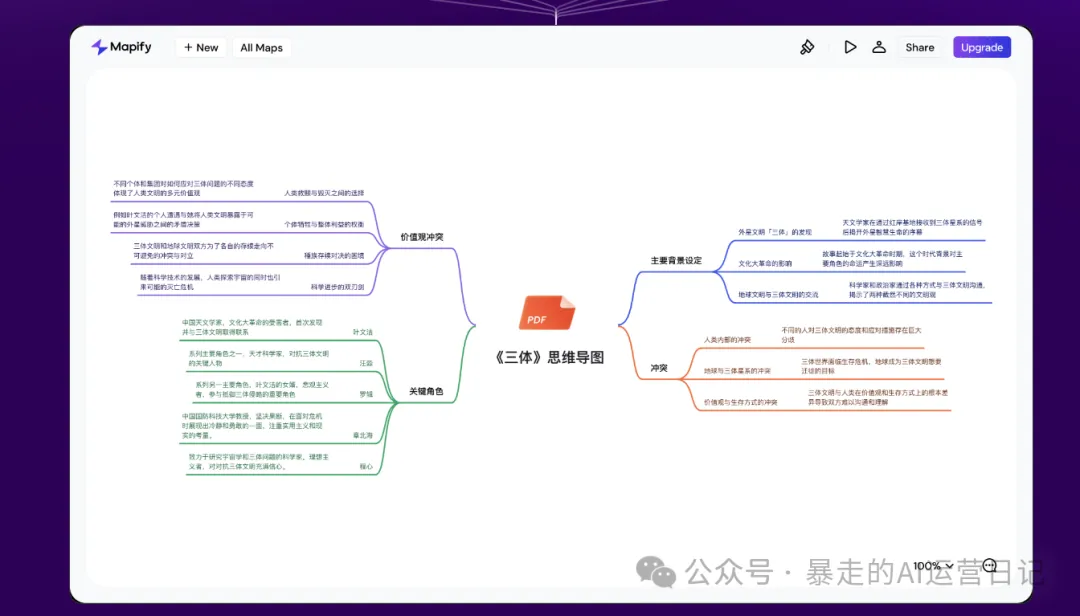The width and height of the screenshot is (1080, 616).
Task: Click the 章北海 character node
Action: tap(362, 435)
